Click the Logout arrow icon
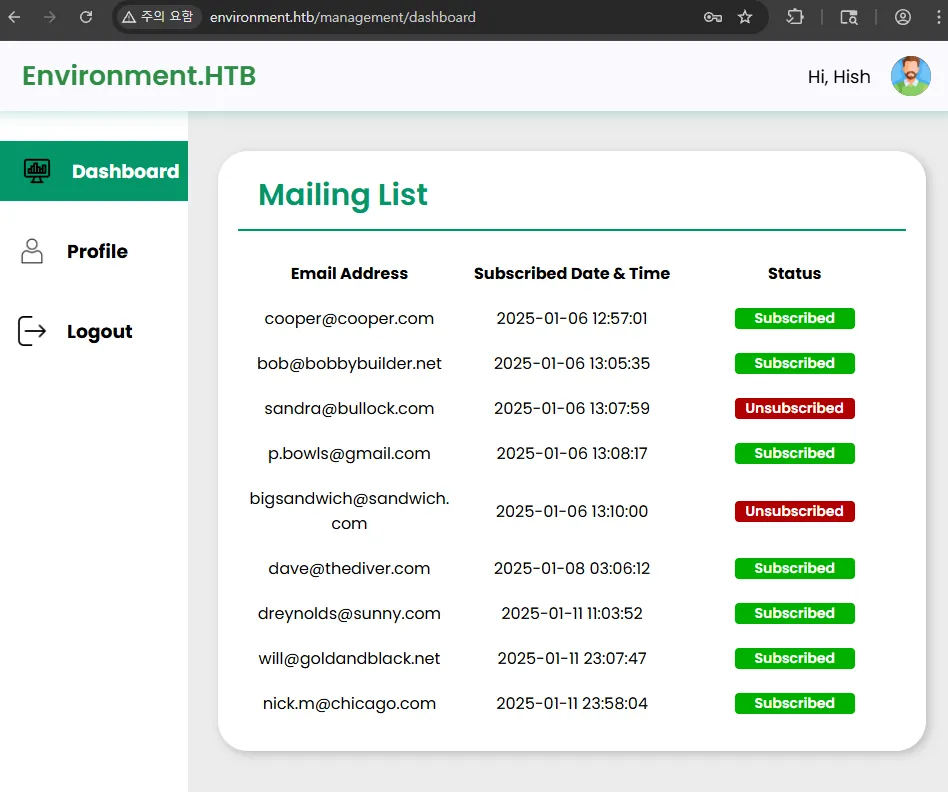The image size is (948, 792). click(32, 331)
